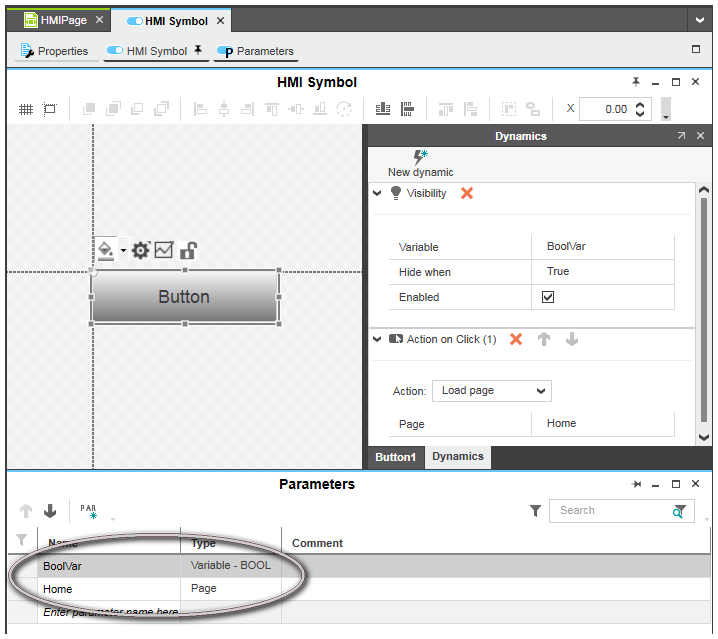The image size is (718, 639).
Task: Toggle the filter icon beside Parameters search
Action: [x=536, y=511]
